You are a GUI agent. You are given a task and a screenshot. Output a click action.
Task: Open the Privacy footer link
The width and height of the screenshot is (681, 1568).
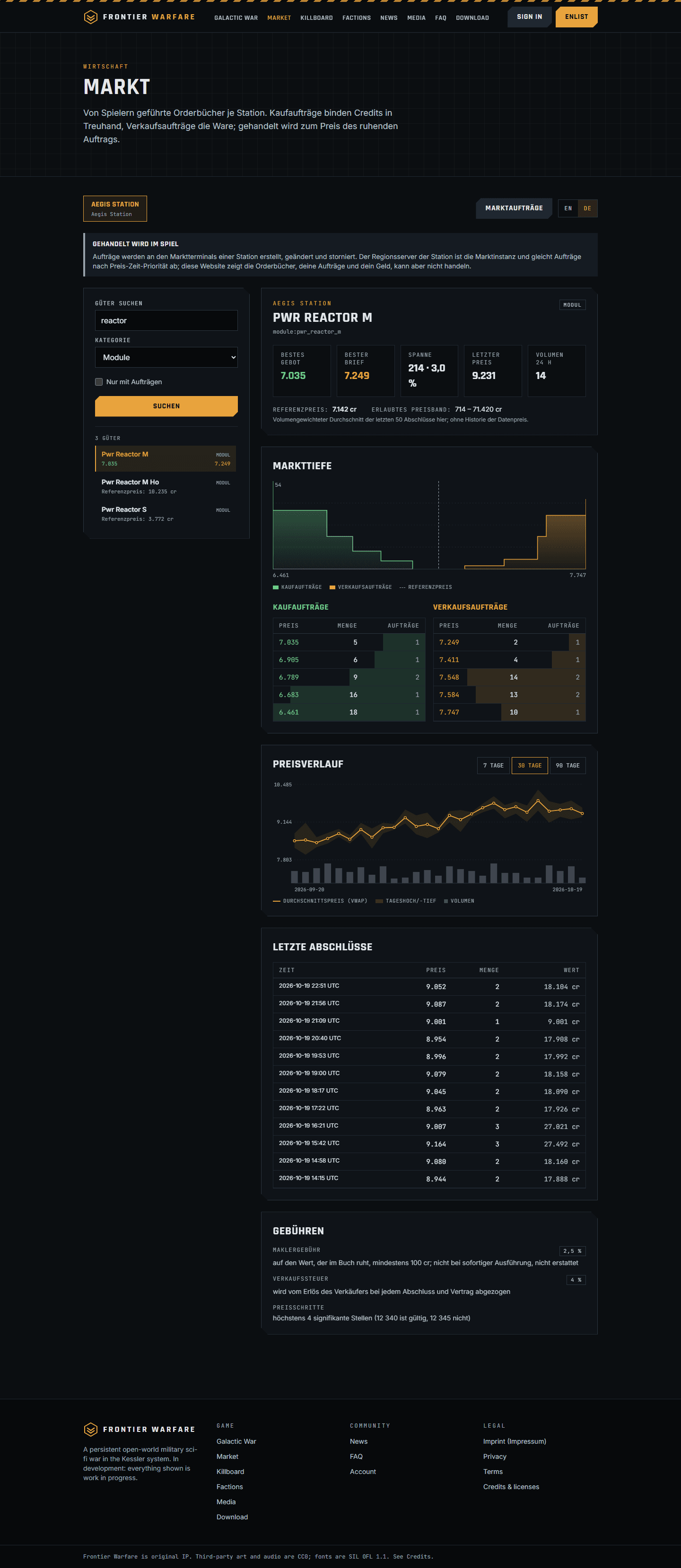coord(495,1456)
